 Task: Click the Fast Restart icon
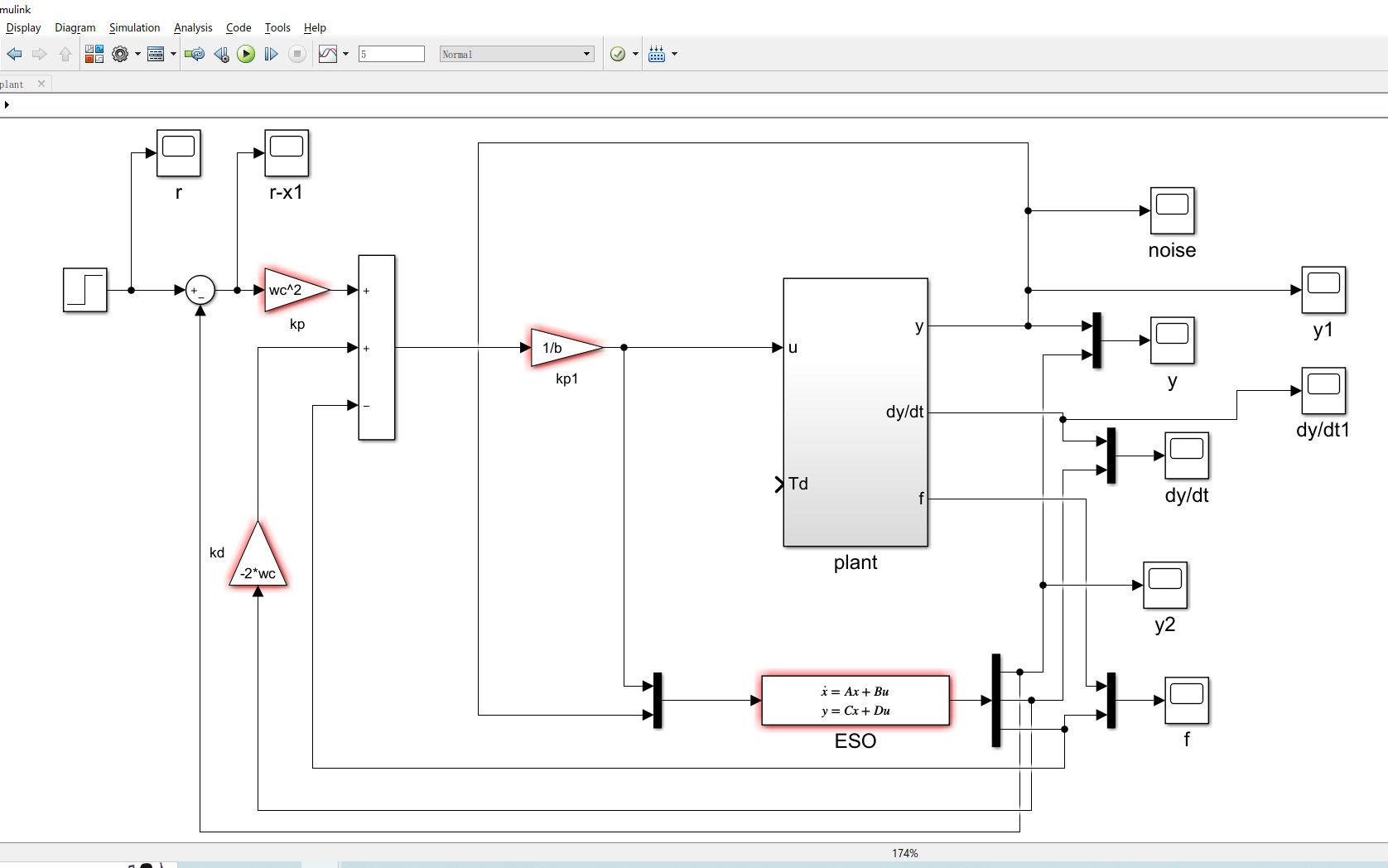[195, 54]
